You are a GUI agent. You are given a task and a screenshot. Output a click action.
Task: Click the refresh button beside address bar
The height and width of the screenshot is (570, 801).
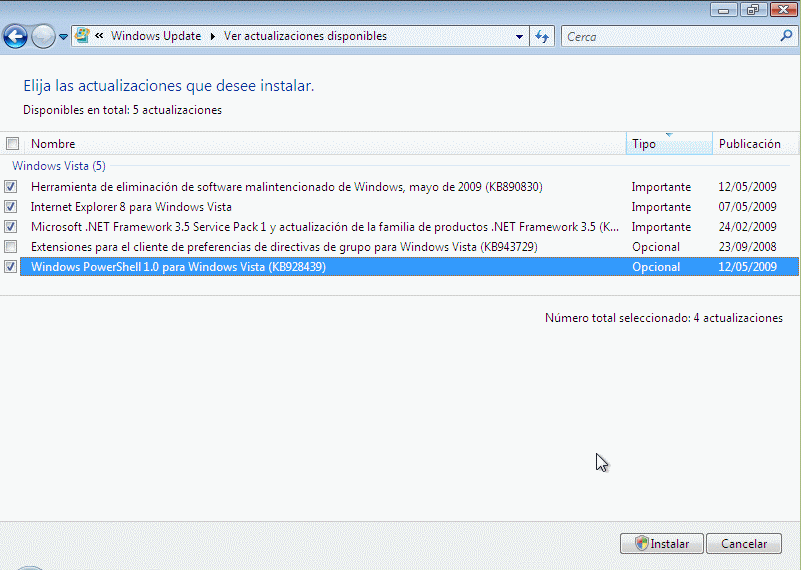pos(542,36)
